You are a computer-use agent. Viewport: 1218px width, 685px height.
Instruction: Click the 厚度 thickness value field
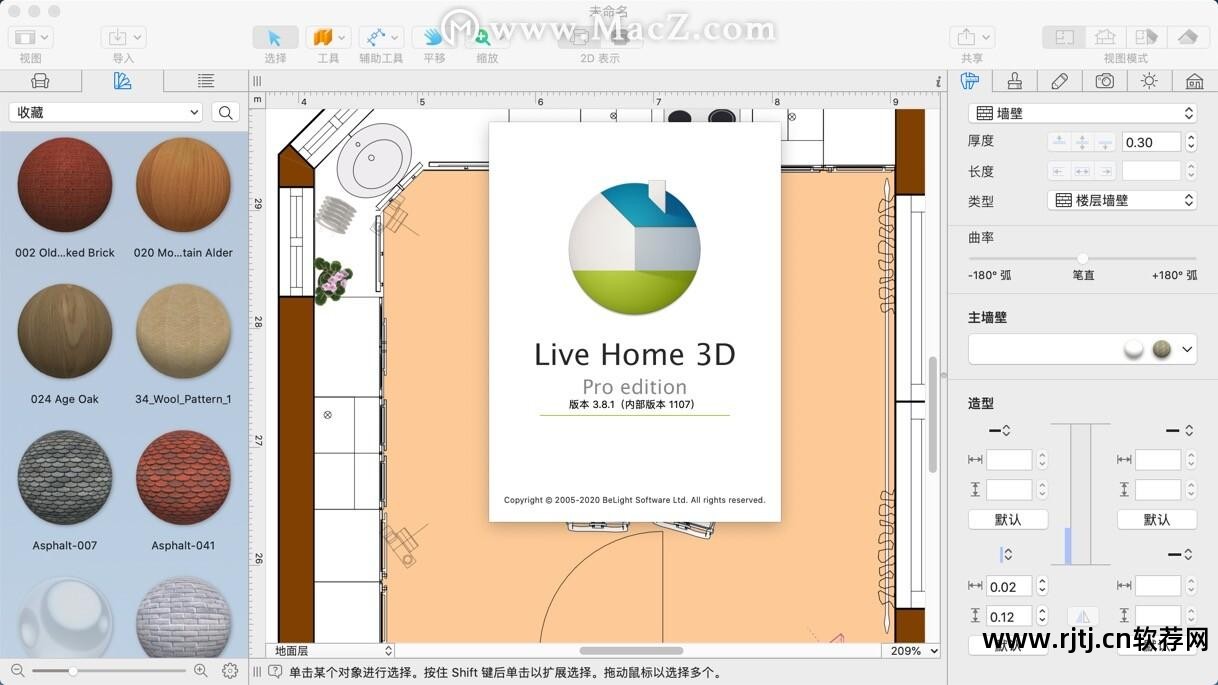(x=1151, y=142)
